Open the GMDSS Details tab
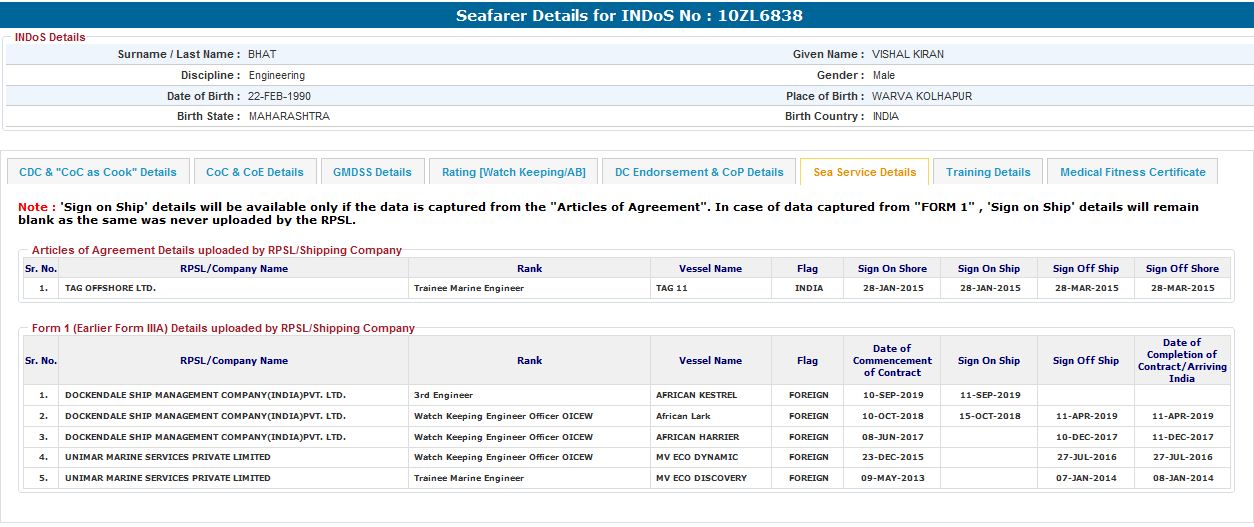 372,172
